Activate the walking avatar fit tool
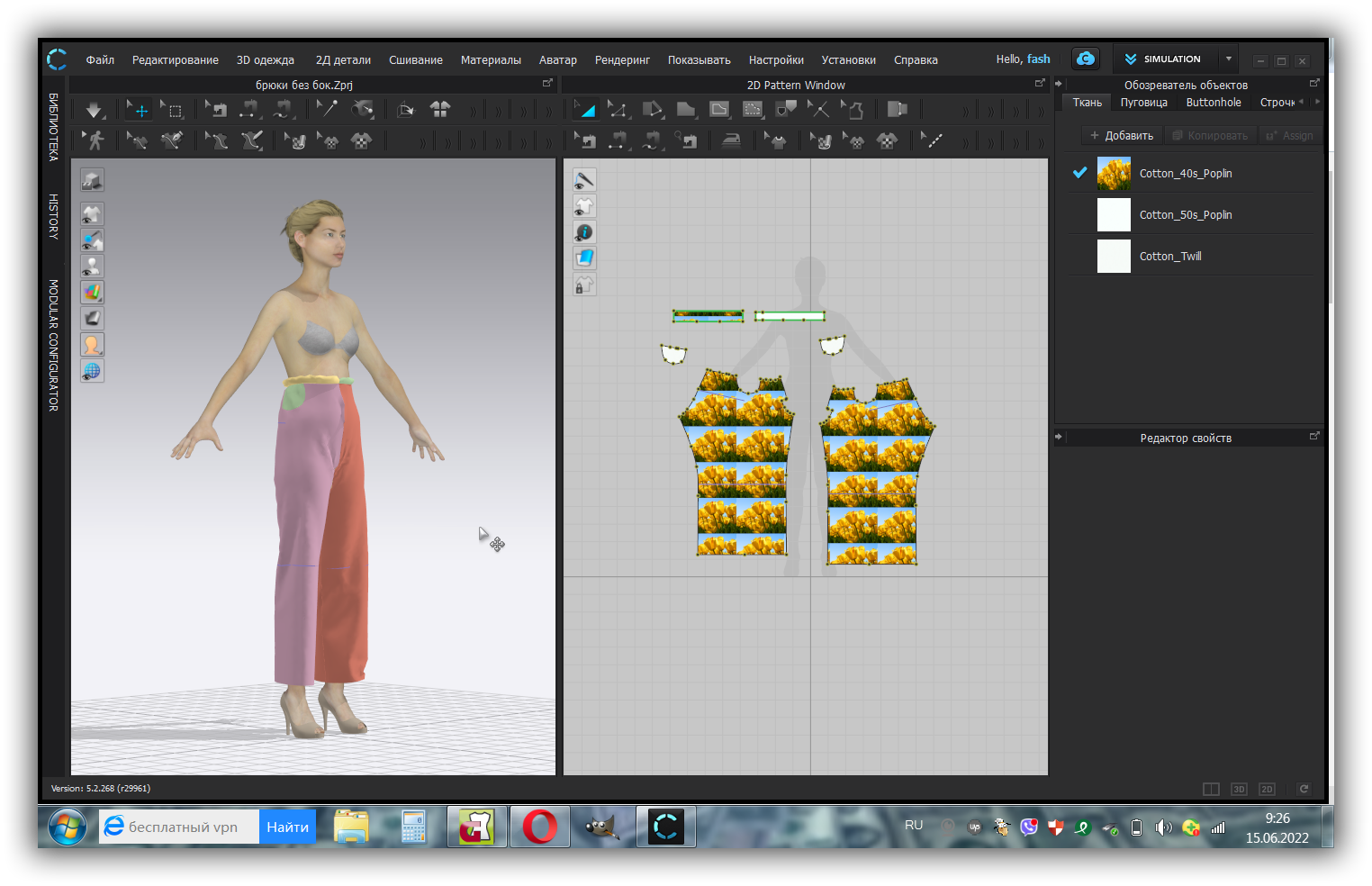Screen dimensions: 1372x886 click(x=94, y=140)
